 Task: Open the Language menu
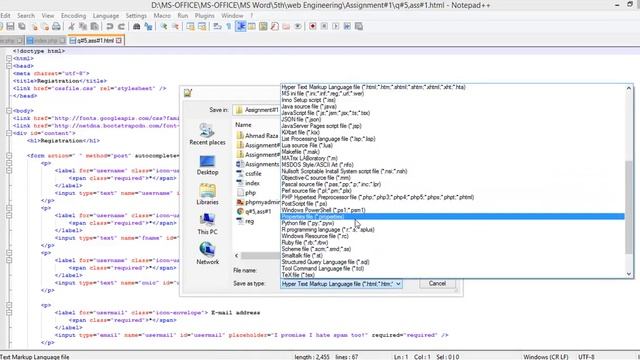coord(106,16)
